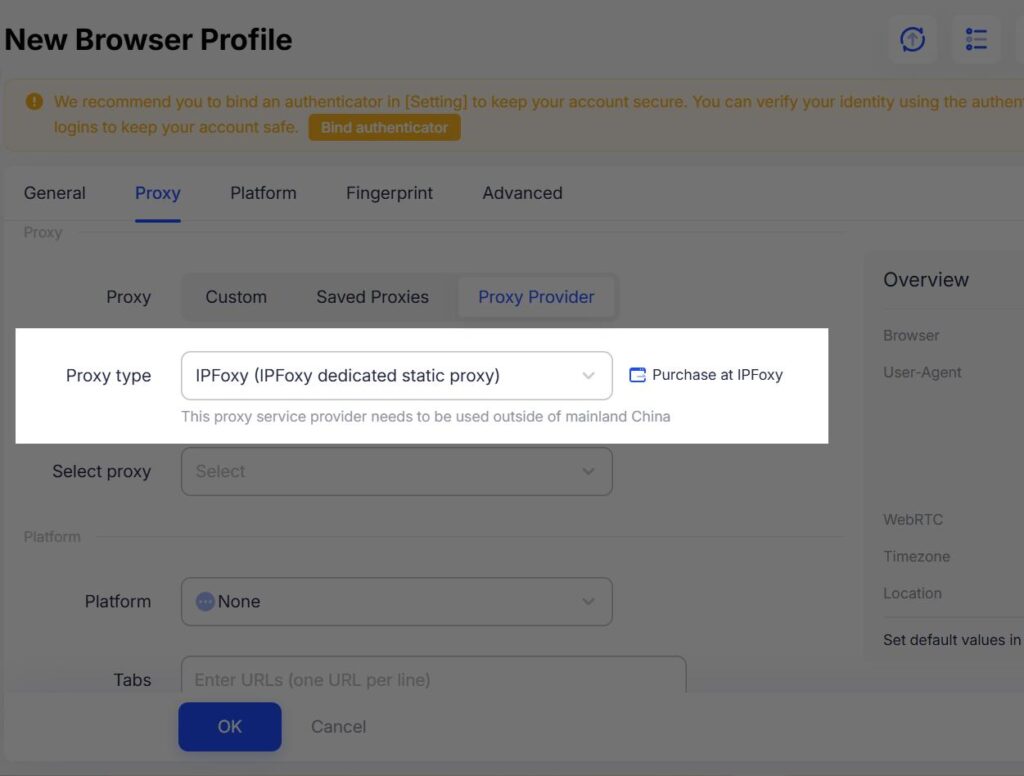1024x776 pixels.
Task: Click the purchase icon beside Purchase at IPFoxy
Action: (637, 375)
